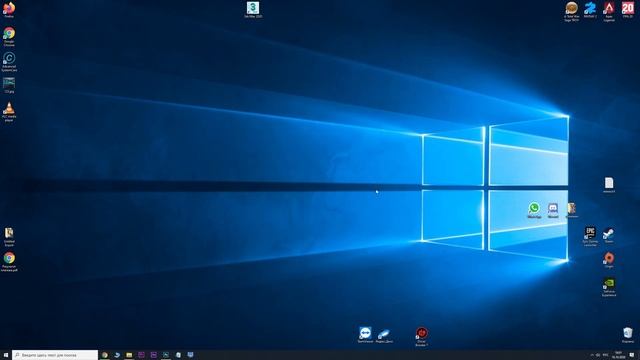
Task: Select the Epic Games Launcher shortcut
Action: [590, 236]
